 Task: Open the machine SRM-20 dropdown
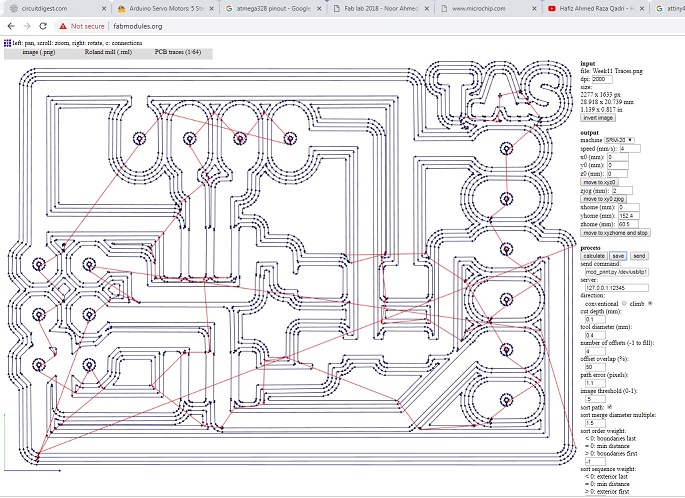(619, 140)
